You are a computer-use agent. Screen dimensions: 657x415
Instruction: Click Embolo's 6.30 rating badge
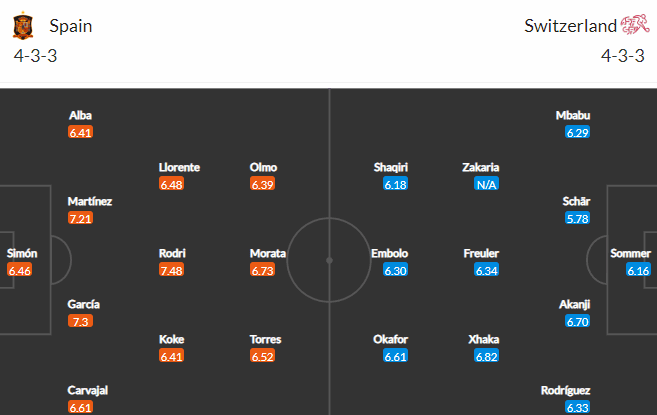coord(396,270)
